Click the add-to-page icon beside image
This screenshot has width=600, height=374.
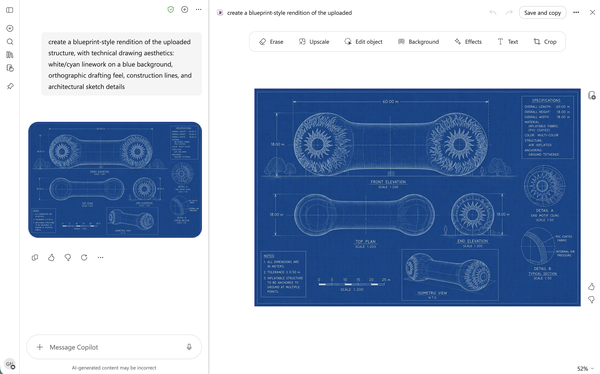(x=592, y=95)
